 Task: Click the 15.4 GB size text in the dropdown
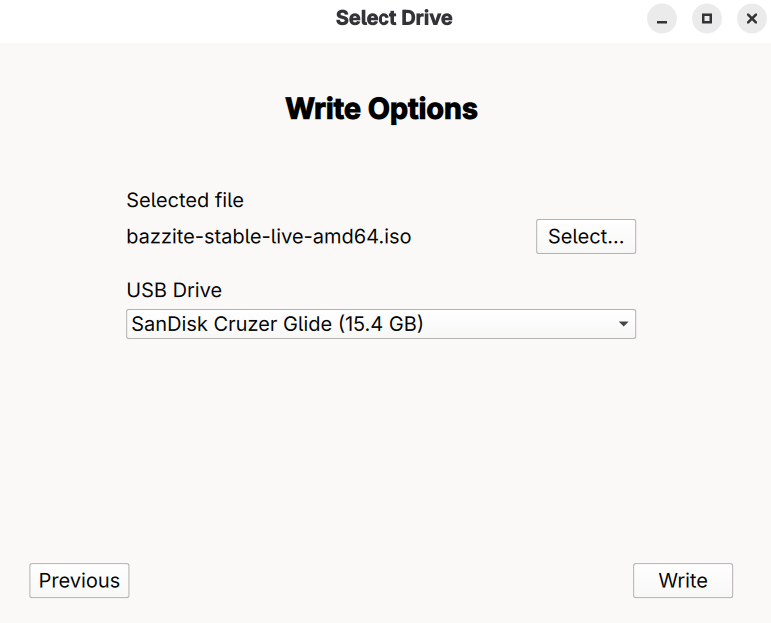pyautogui.click(x=380, y=324)
